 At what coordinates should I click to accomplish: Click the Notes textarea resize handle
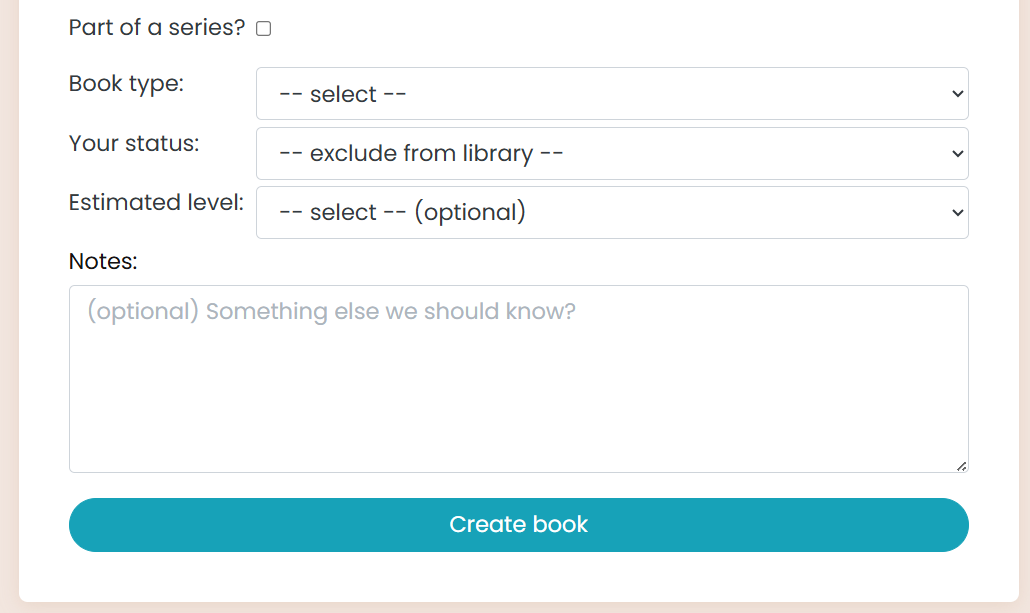962,466
